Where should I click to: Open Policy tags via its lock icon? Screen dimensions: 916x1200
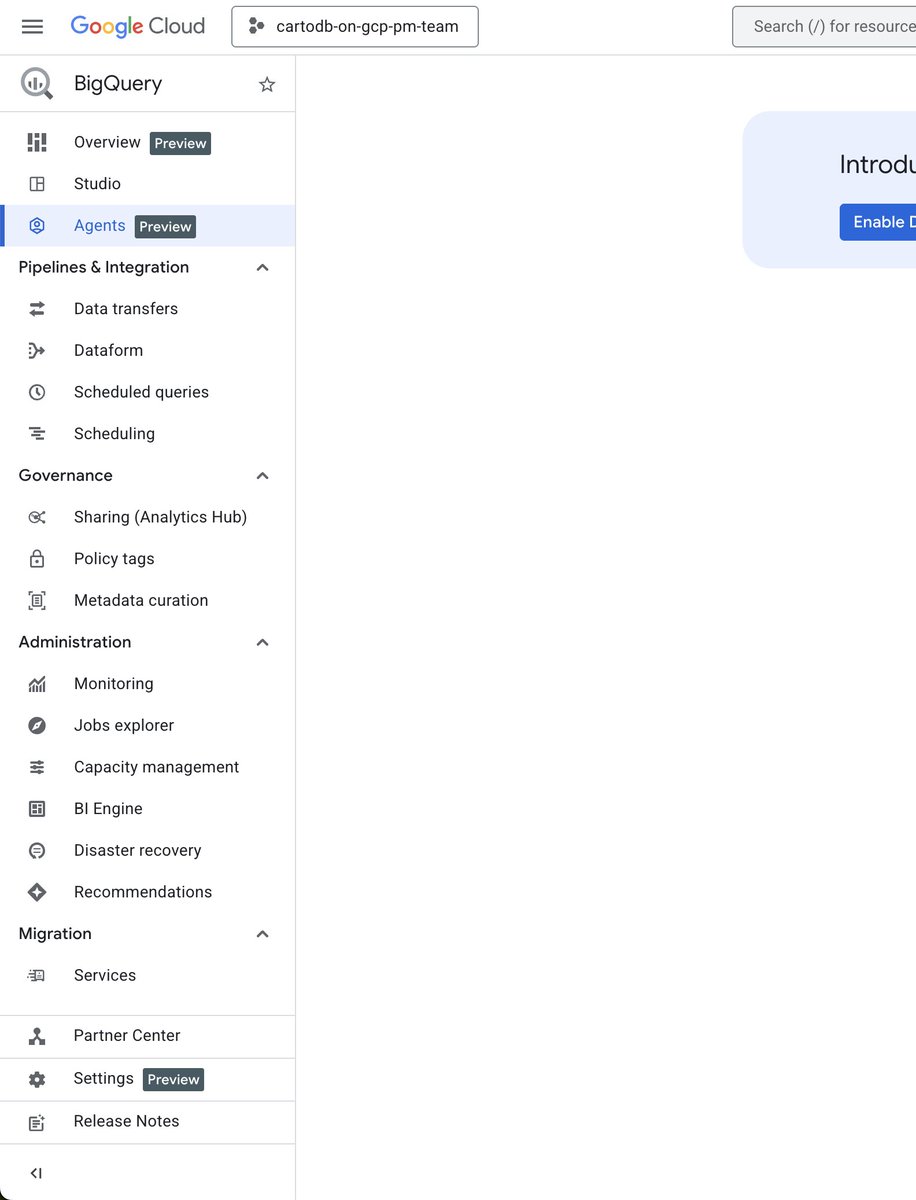[37, 559]
